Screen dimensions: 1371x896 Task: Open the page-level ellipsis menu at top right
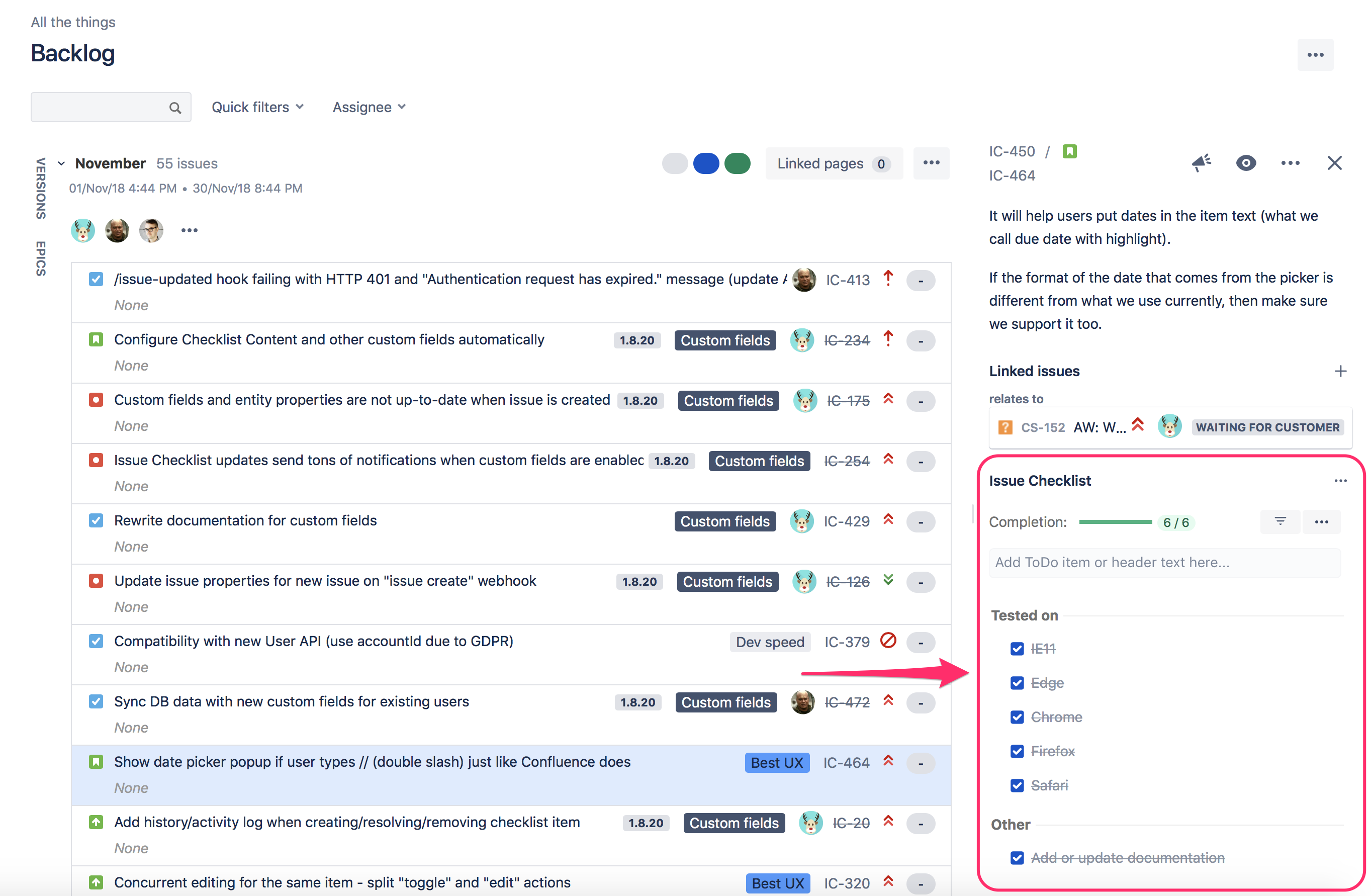[1315, 54]
